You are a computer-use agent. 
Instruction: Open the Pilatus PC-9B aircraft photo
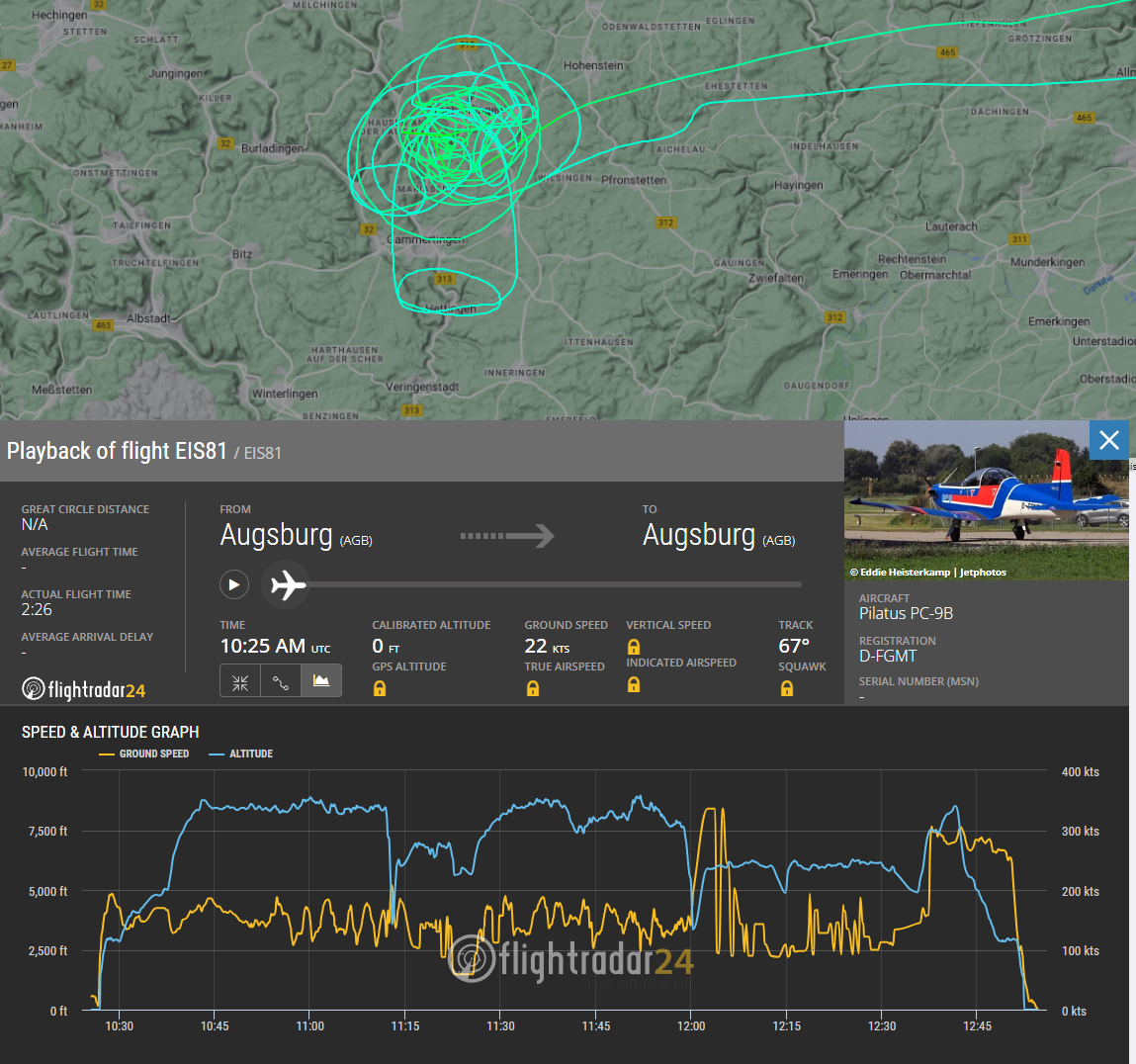pyautogui.click(x=986, y=500)
